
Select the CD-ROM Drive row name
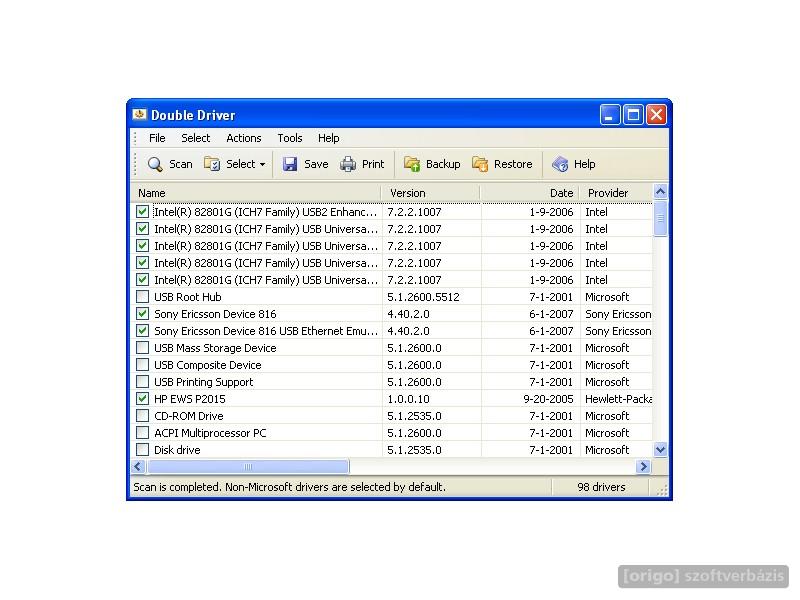point(189,416)
